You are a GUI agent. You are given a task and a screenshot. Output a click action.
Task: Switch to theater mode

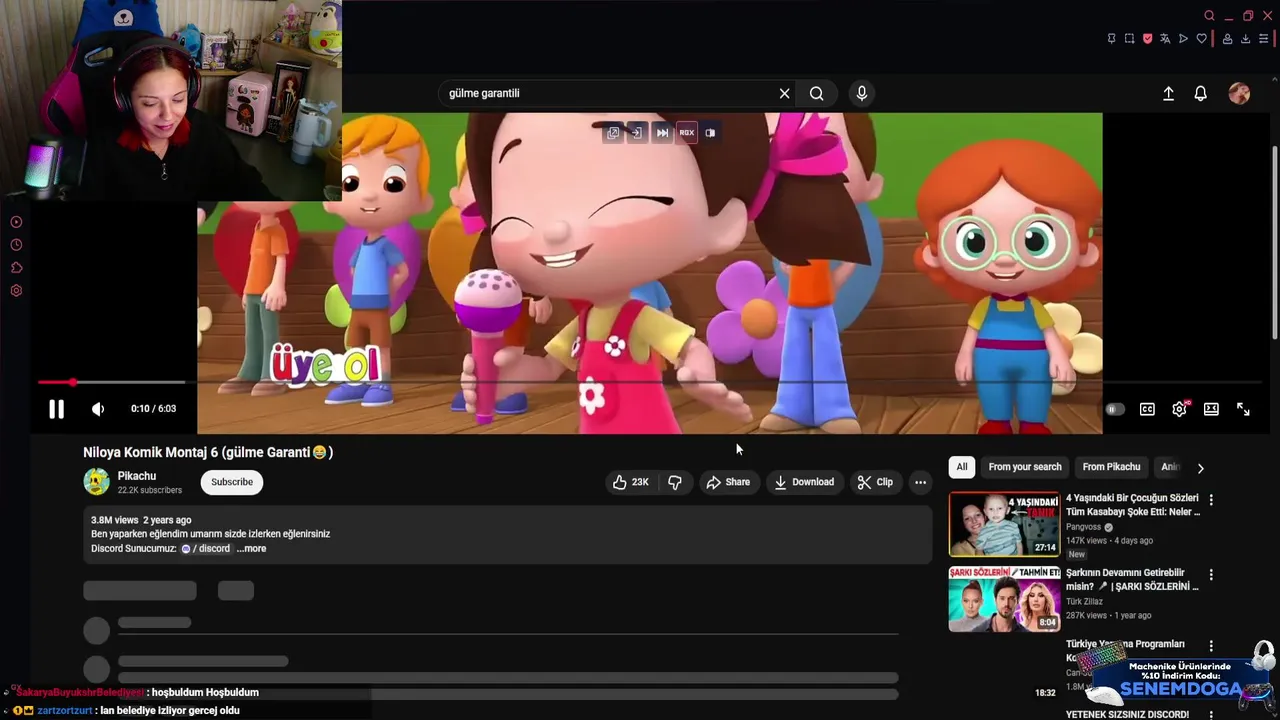1211,409
